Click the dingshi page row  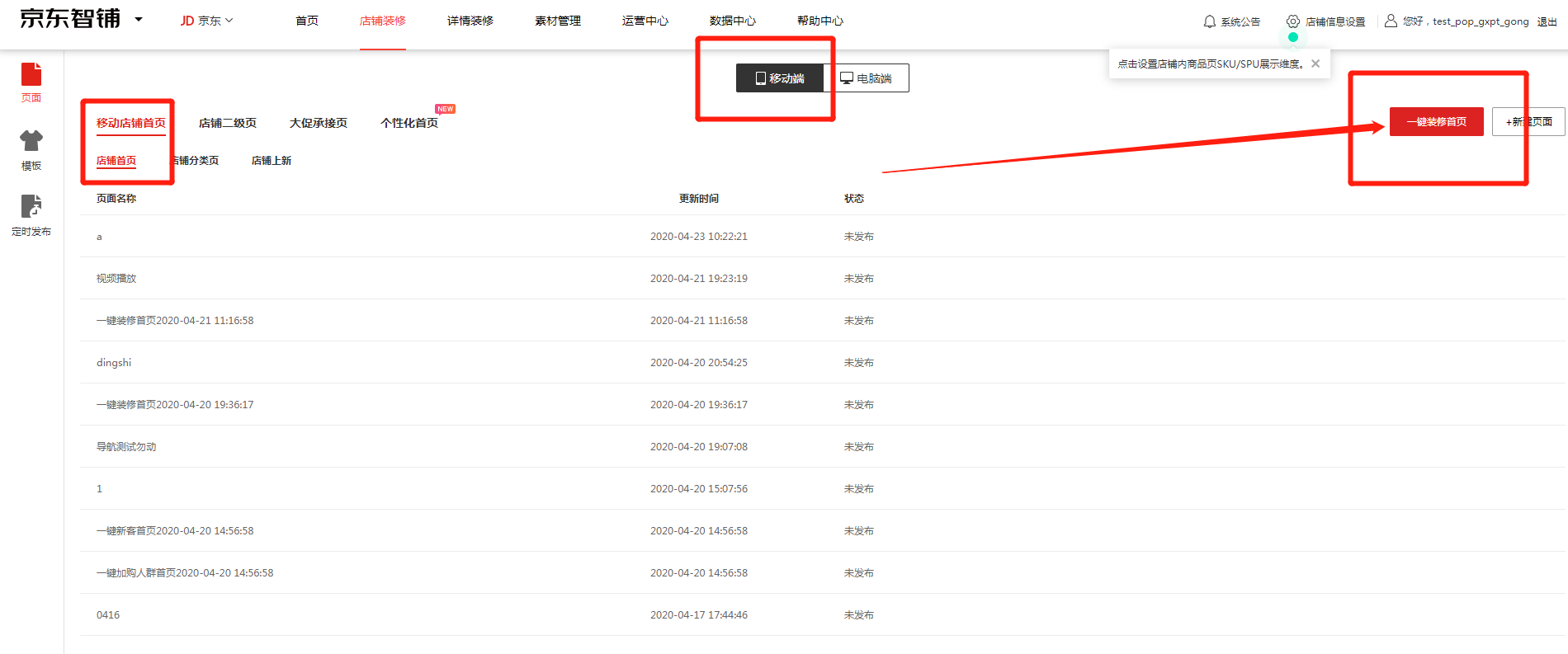coord(822,363)
